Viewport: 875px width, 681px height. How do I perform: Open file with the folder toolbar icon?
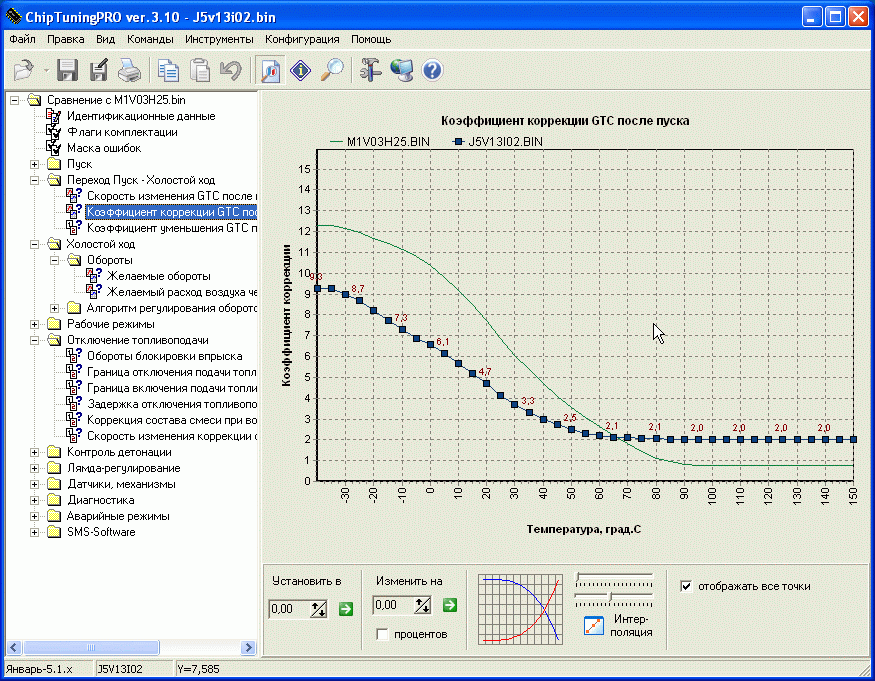click(x=23, y=70)
